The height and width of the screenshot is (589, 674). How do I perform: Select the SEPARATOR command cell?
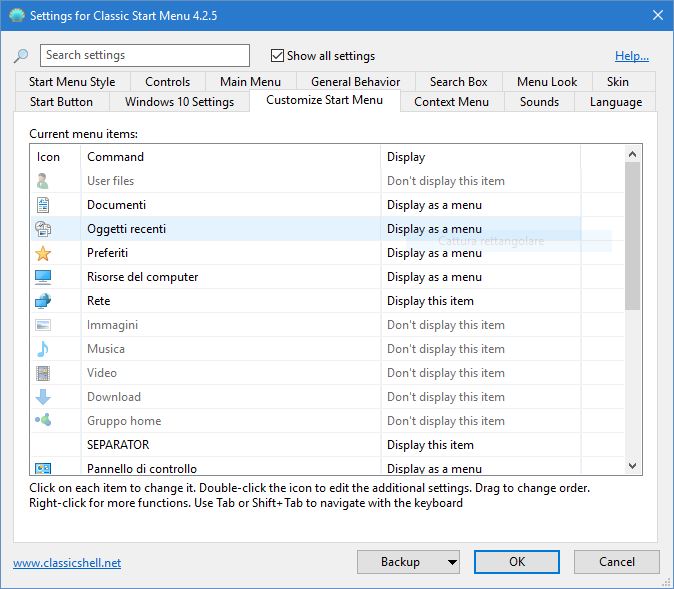click(x=230, y=445)
